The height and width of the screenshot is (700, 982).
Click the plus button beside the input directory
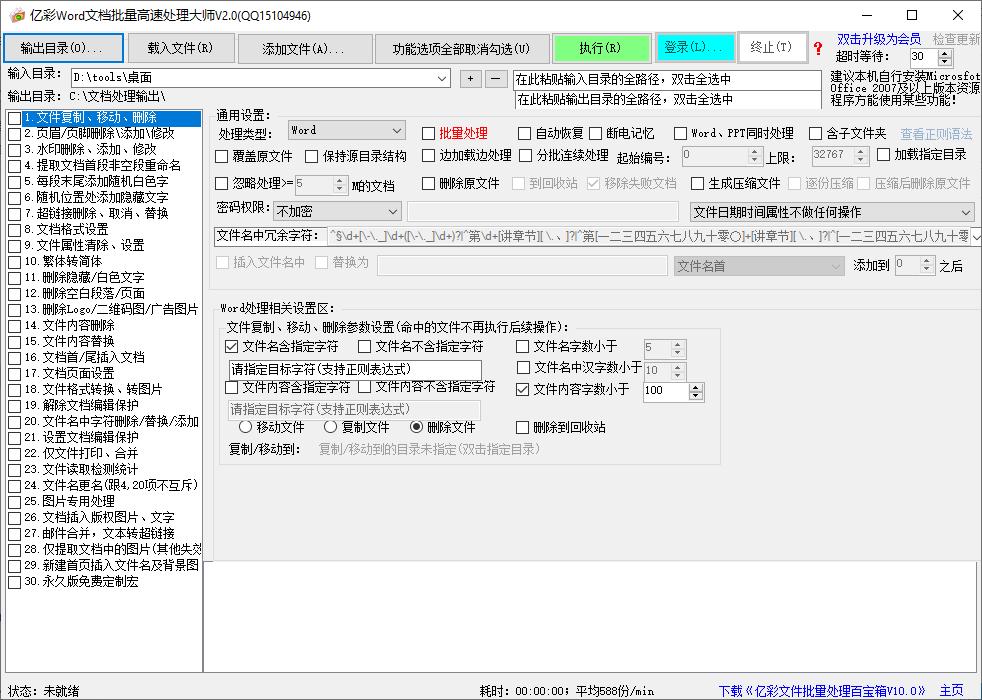pos(470,78)
